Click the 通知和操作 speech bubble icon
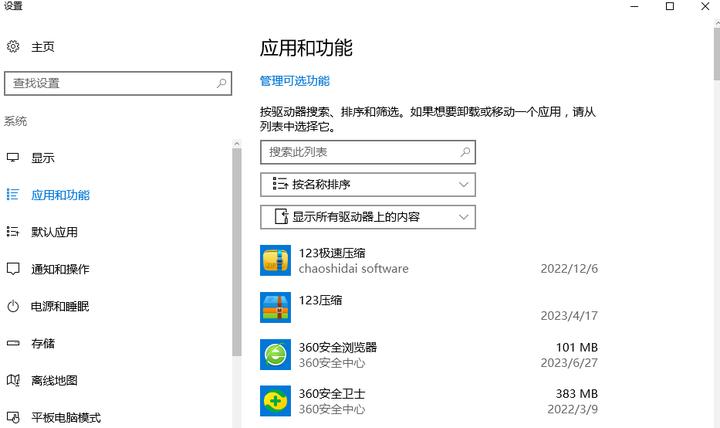The width and height of the screenshot is (720, 428). pyautogui.click(x=13, y=269)
